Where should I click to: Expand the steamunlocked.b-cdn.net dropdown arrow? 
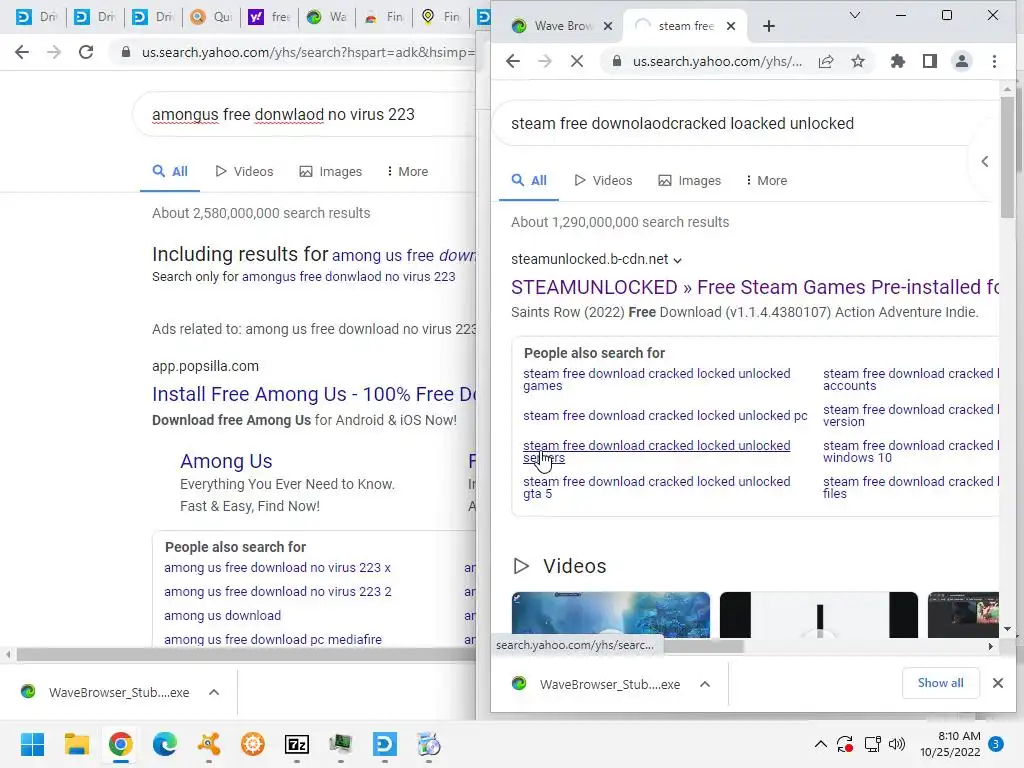point(678,260)
